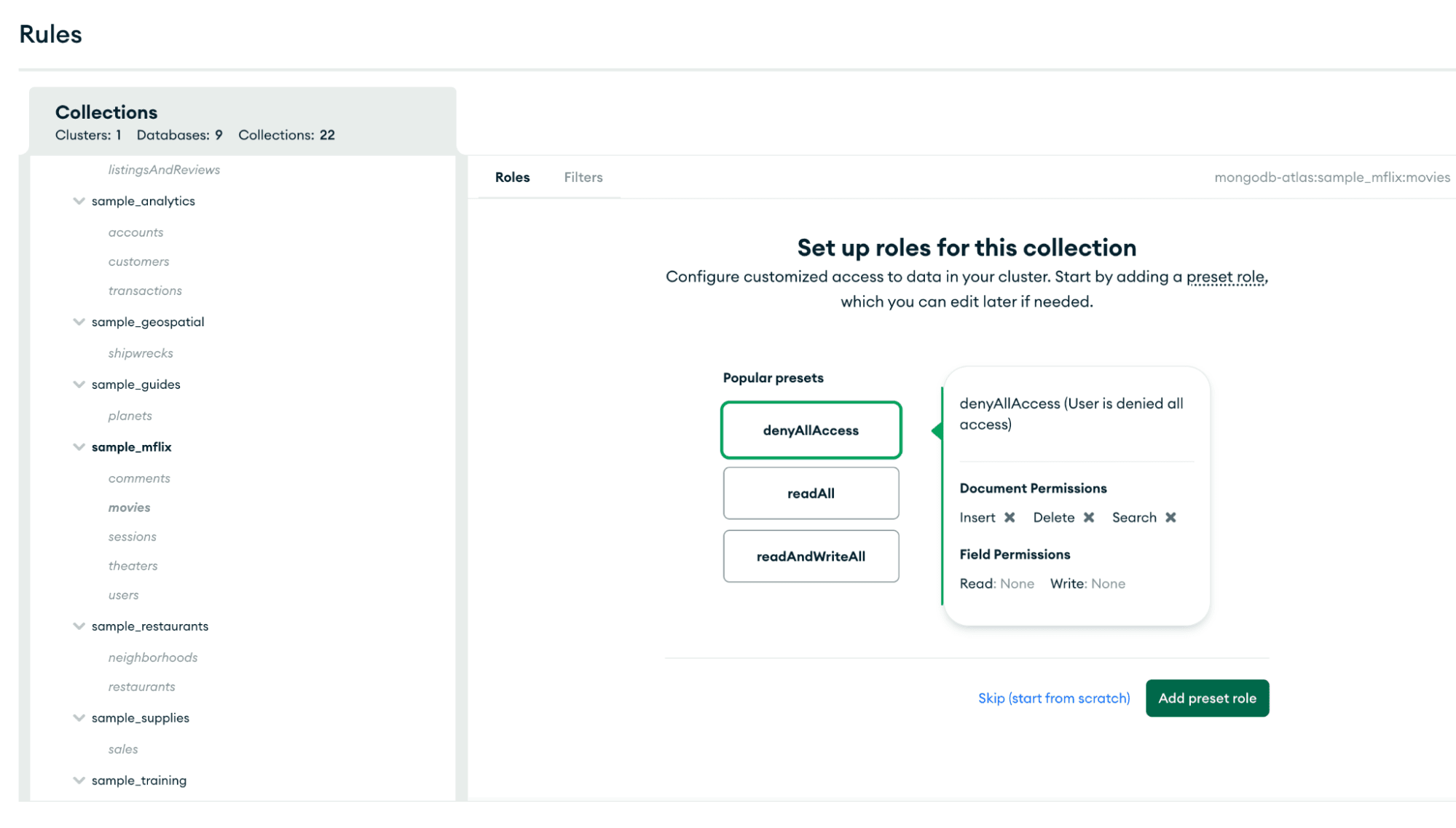The image size is (1456, 828).
Task: Select the readAndWriteAll preset option
Action: point(811,556)
